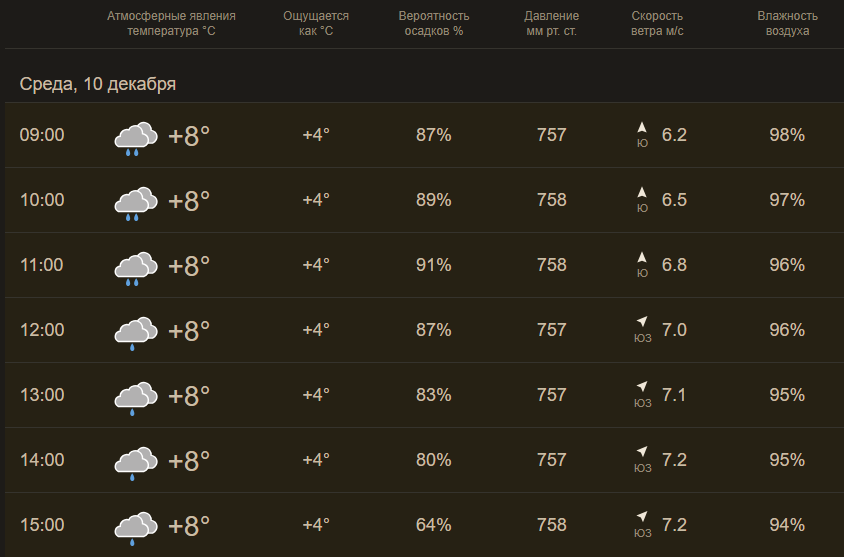
Task: Click the rain cloud icon at 15:00
Action: (136, 527)
